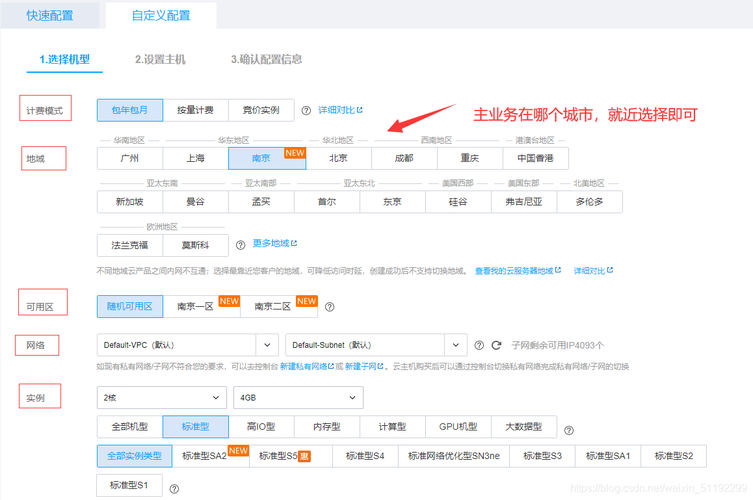Screen dimensions: 753x500
Task: Choose 莫斯科 region
Action: pyautogui.click(x=195, y=245)
